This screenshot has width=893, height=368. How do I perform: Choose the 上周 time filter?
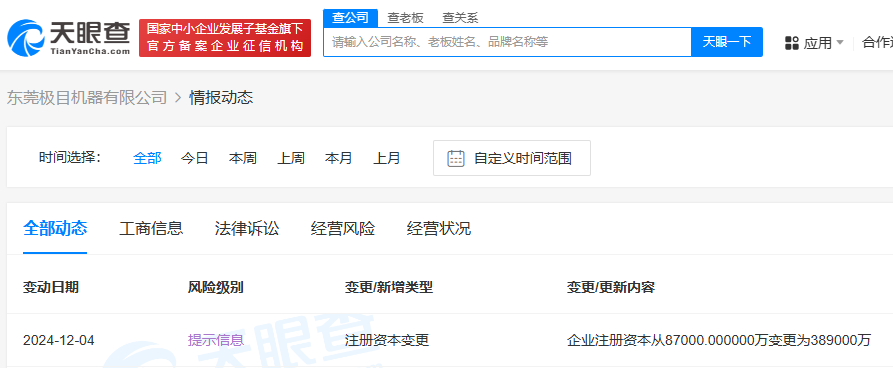pyautogui.click(x=290, y=158)
